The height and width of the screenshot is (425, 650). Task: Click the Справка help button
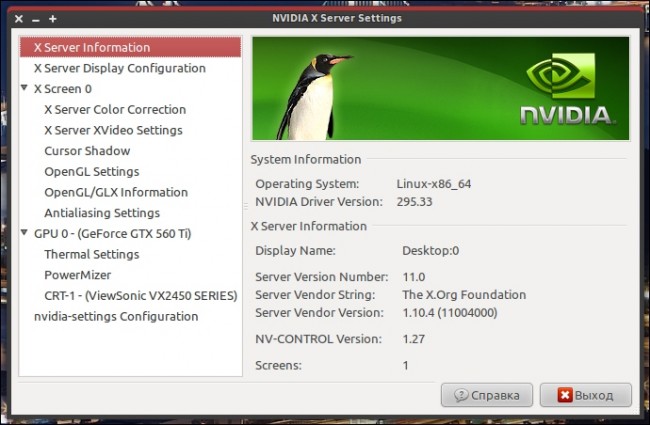[x=486, y=394]
